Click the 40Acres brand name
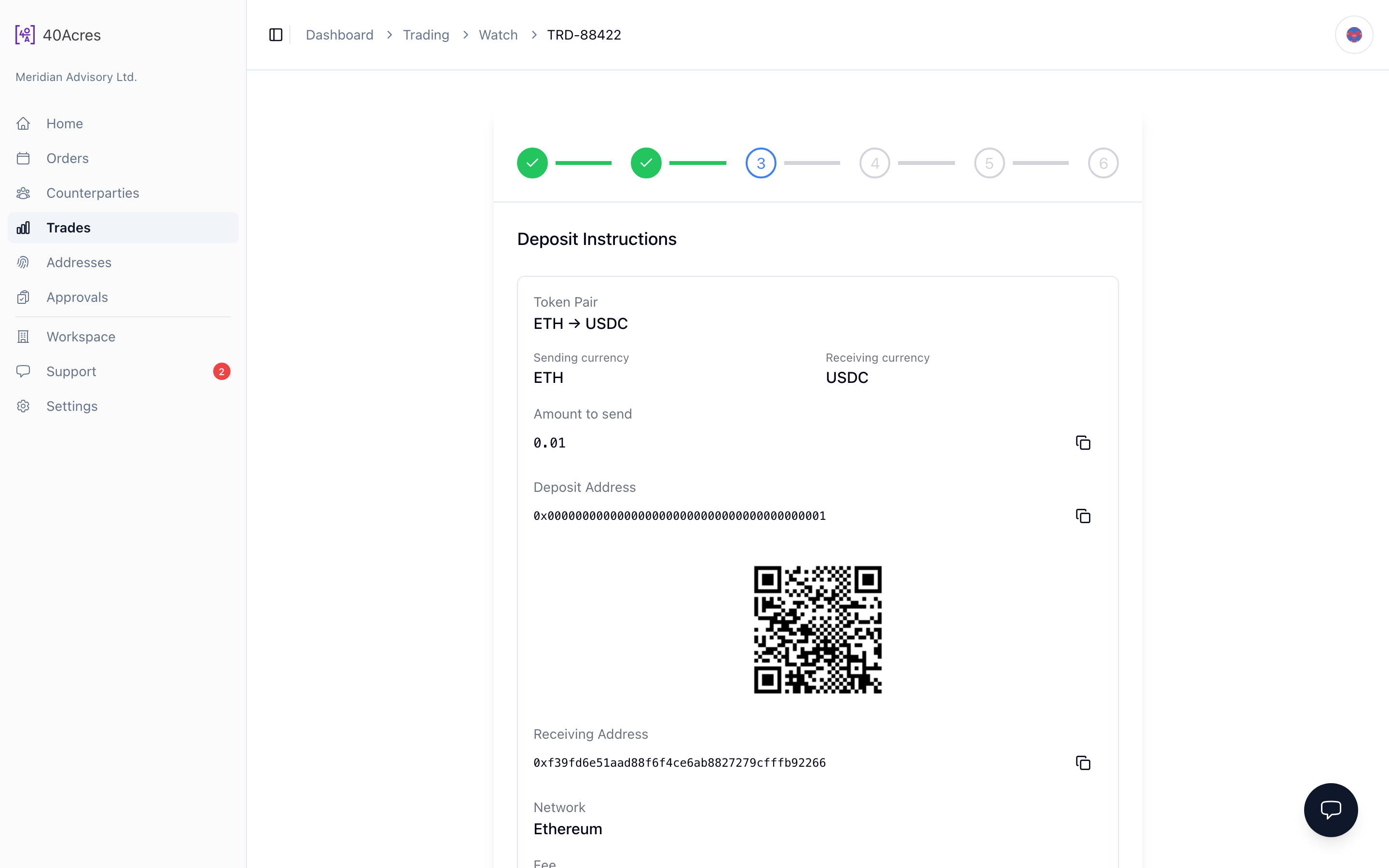 (72, 35)
